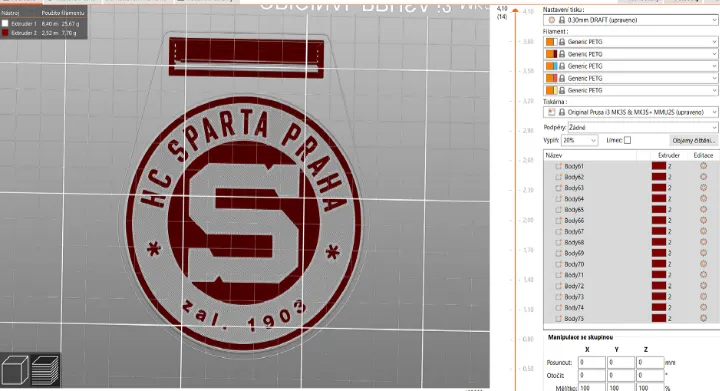Click the Extruder 2 legend entry
720x391 pixels.
41,33
